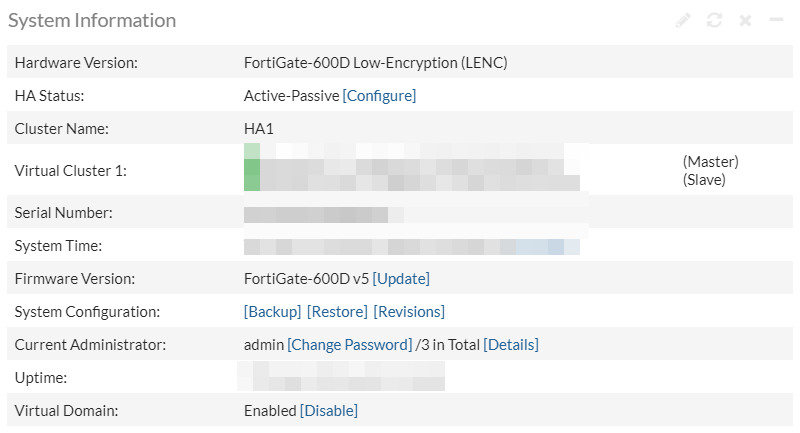This screenshot has height=433, width=800.
Task: Click the Change Password link
Action: [x=349, y=344]
